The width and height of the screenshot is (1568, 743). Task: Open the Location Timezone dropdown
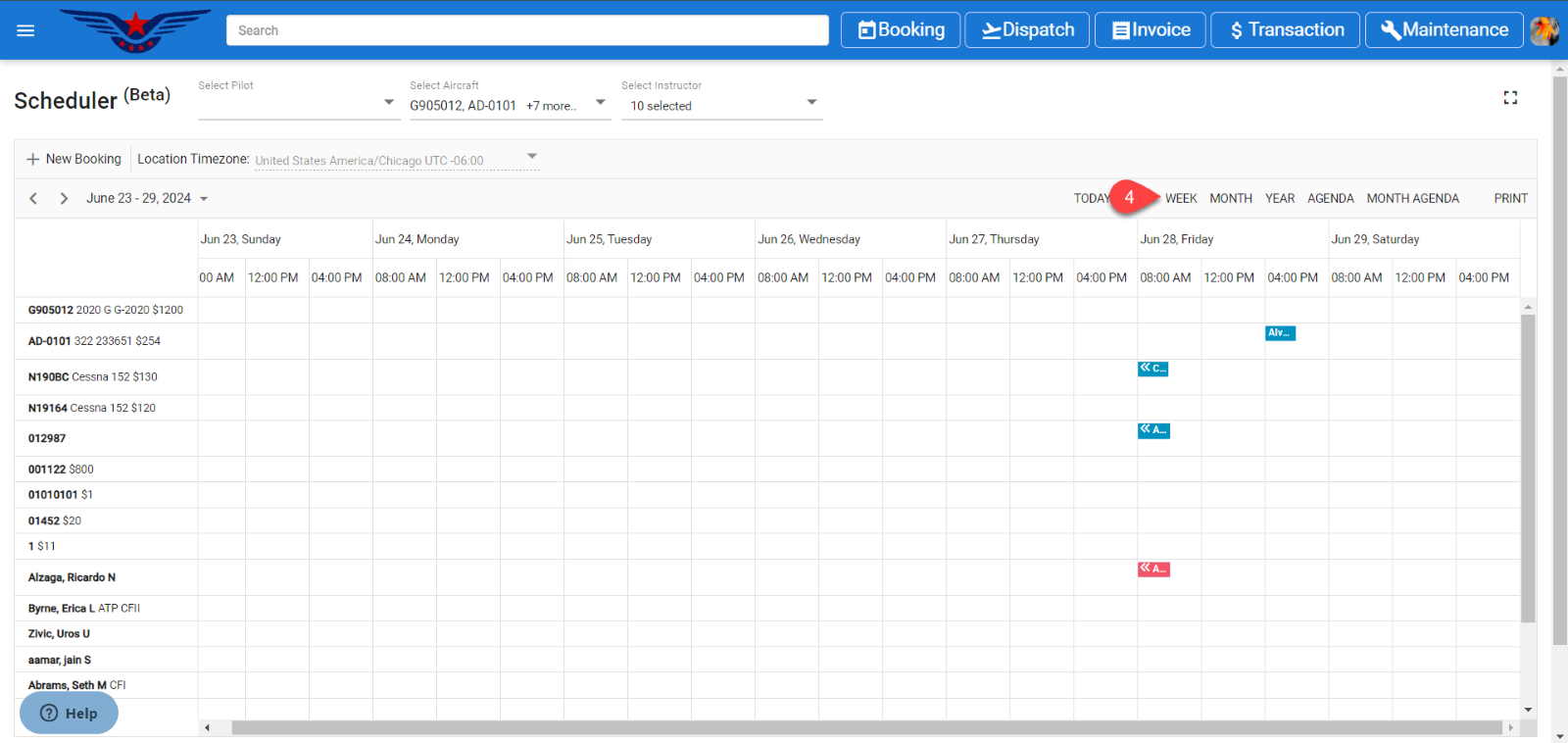click(x=396, y=160)
